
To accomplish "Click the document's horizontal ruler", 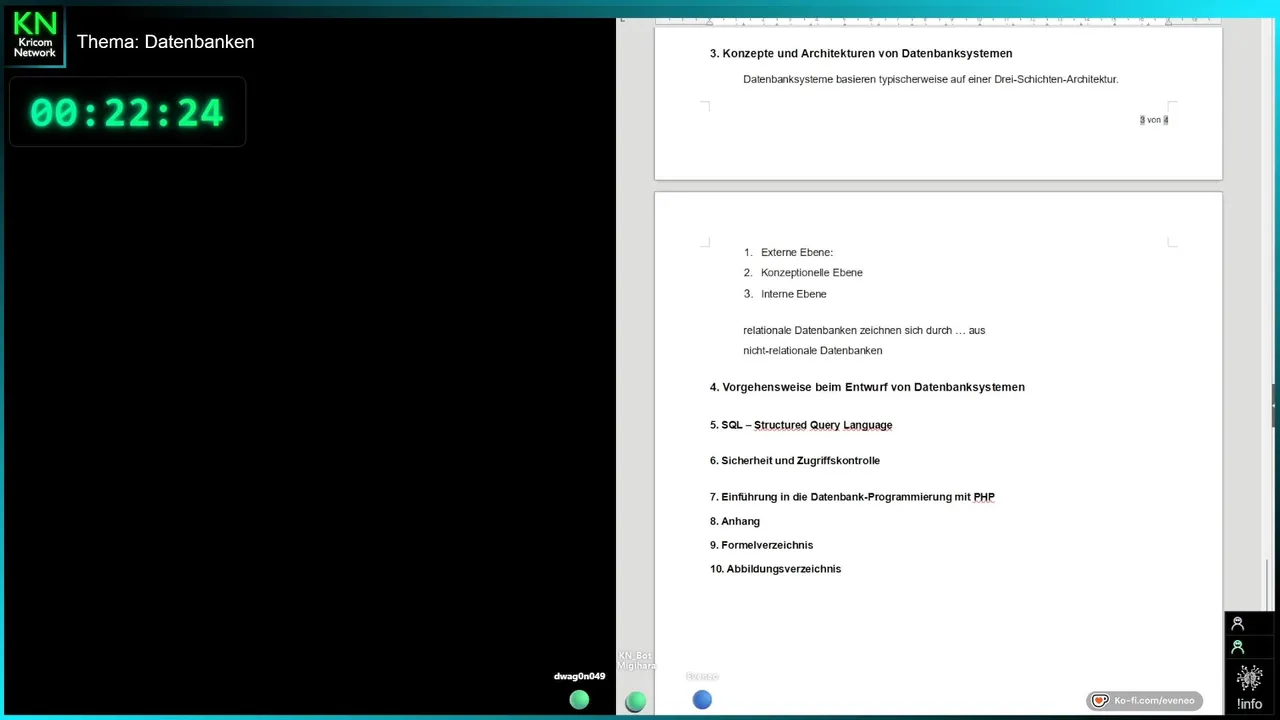I will coord(938,20).
